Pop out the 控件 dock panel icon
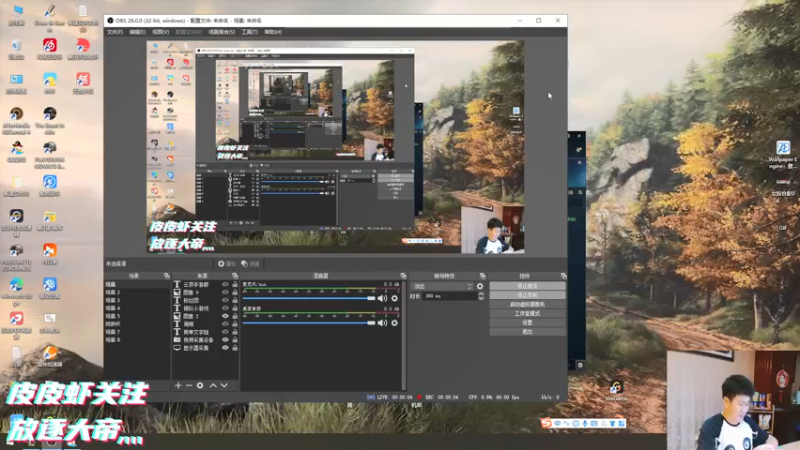Image resolution: width=800 pixels, height=450 pixels. [563, 276]
